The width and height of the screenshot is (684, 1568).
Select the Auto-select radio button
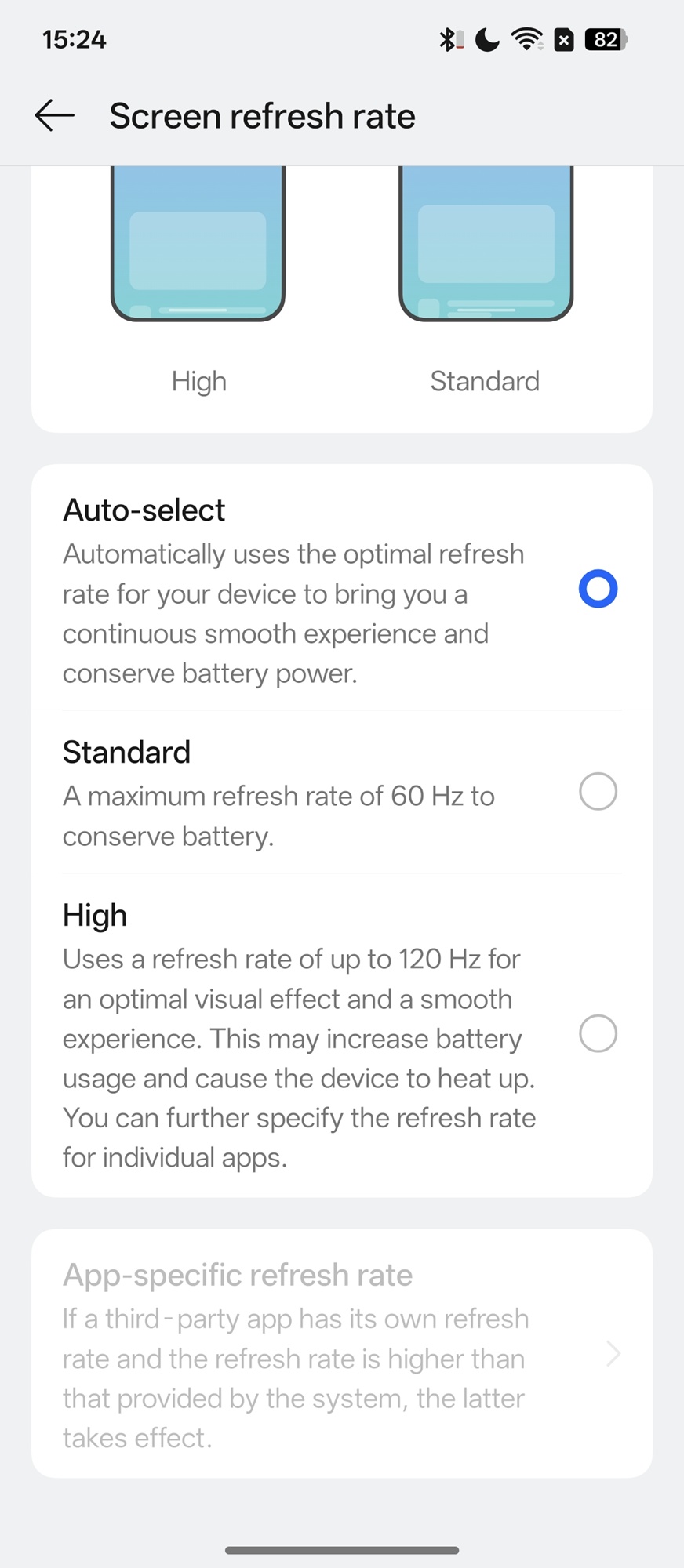coord(598,589)
